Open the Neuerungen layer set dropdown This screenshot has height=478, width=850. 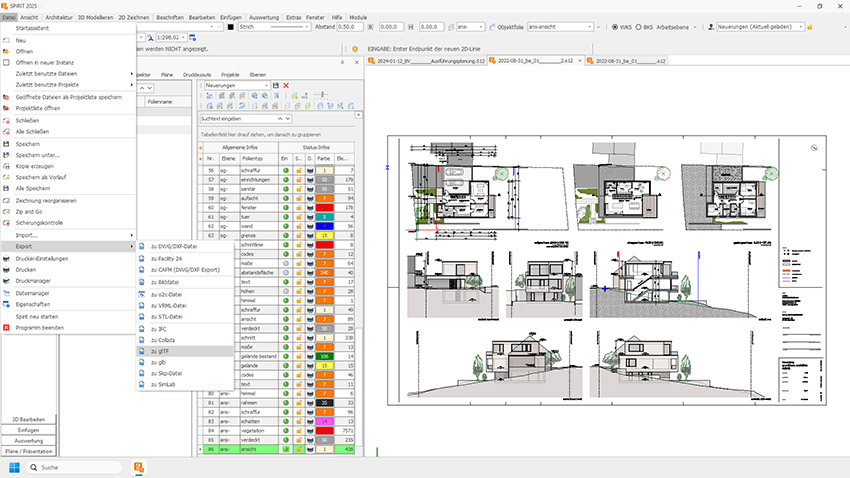pos(264,86)
